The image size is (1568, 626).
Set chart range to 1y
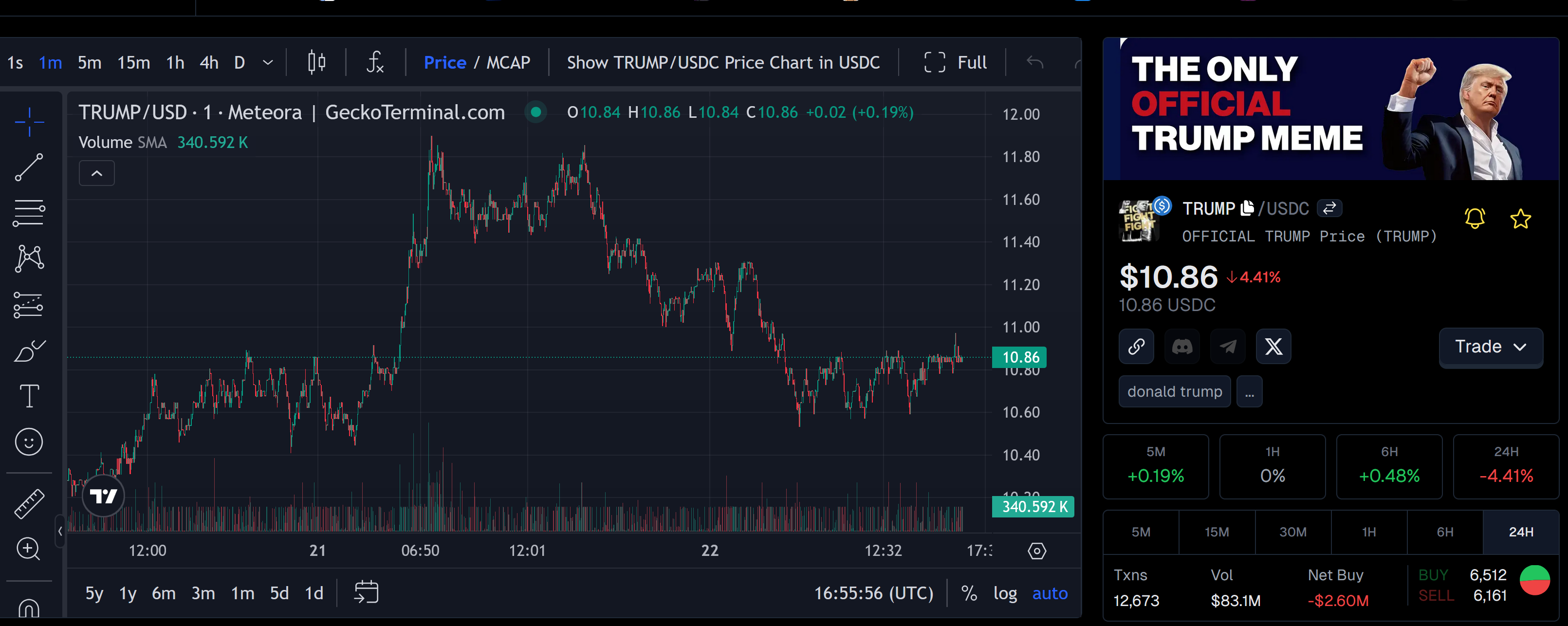click(128, 593)
